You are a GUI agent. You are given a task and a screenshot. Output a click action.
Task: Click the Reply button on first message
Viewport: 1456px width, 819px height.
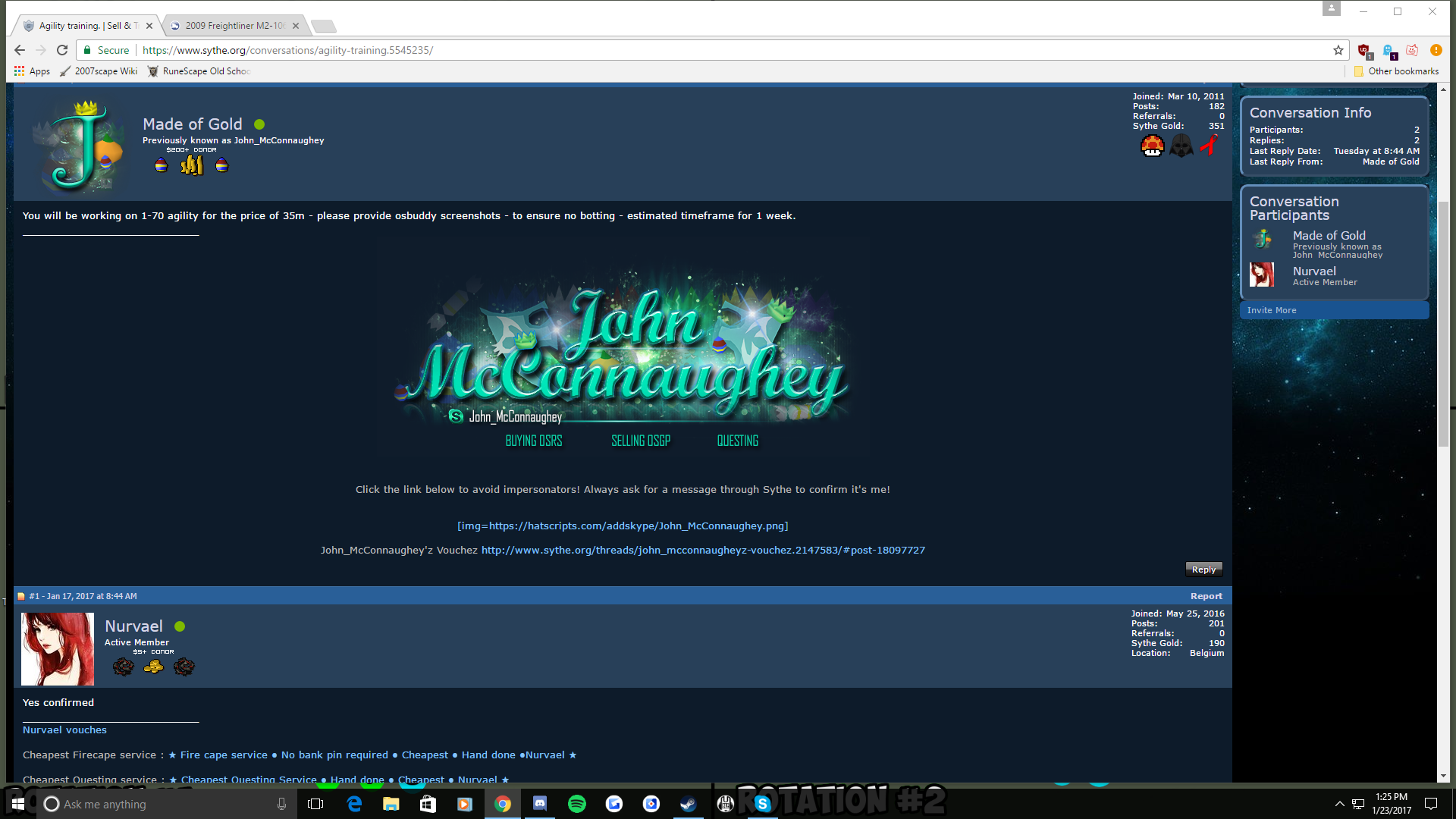[1203, 570]
